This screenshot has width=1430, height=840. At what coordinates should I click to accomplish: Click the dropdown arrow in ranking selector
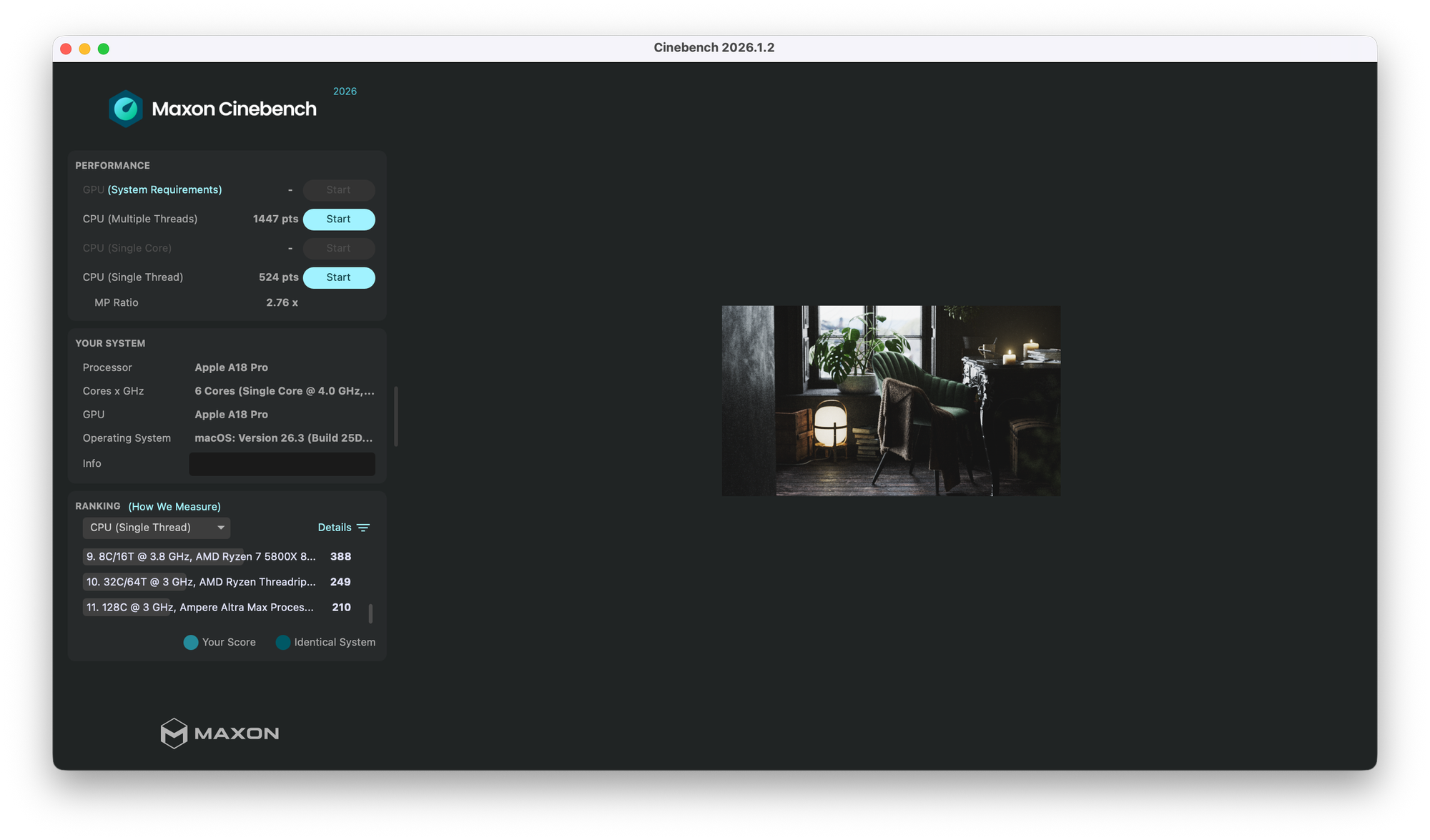(221, 528)
